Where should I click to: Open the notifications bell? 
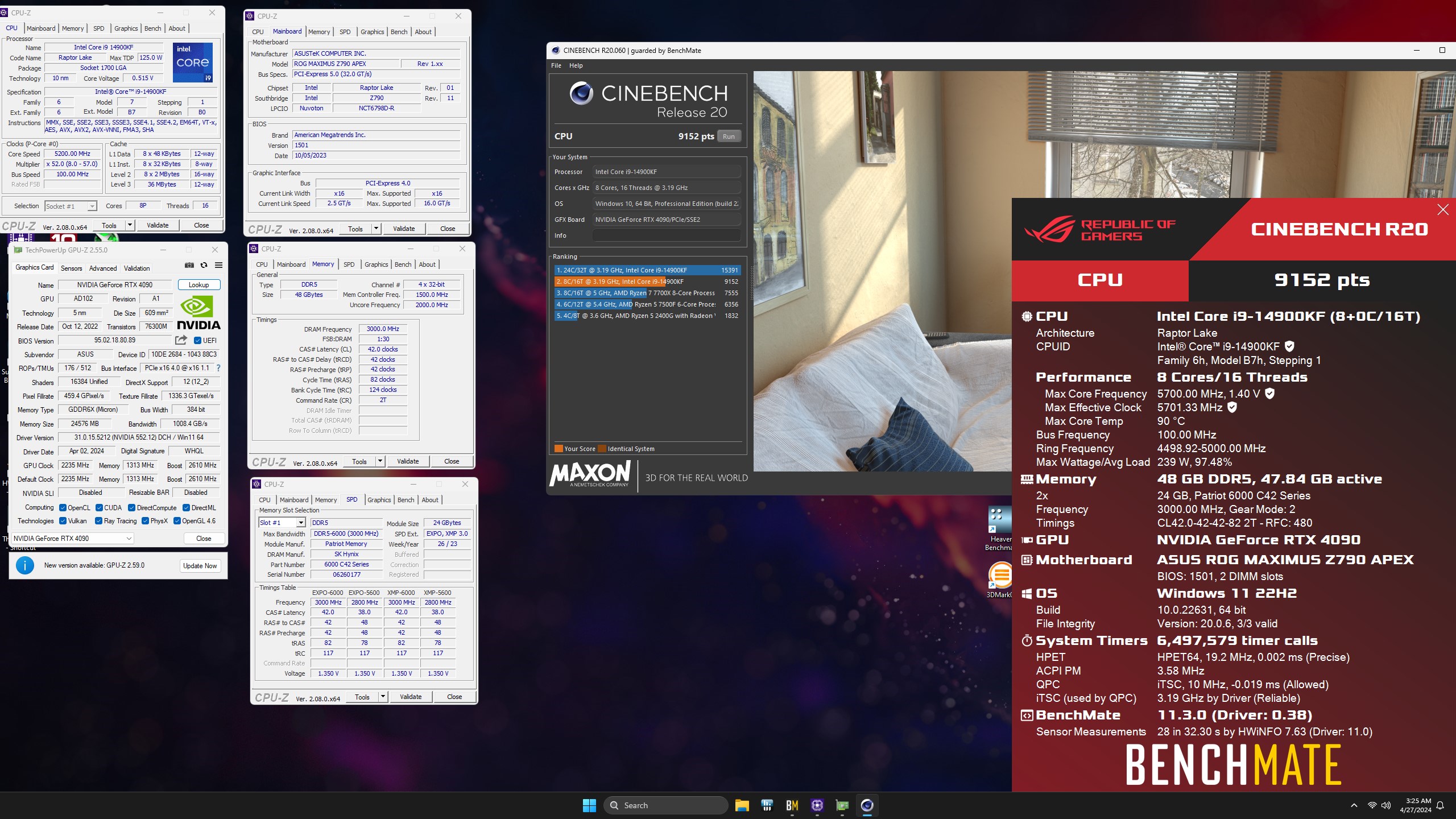(x=1440, y=805)
